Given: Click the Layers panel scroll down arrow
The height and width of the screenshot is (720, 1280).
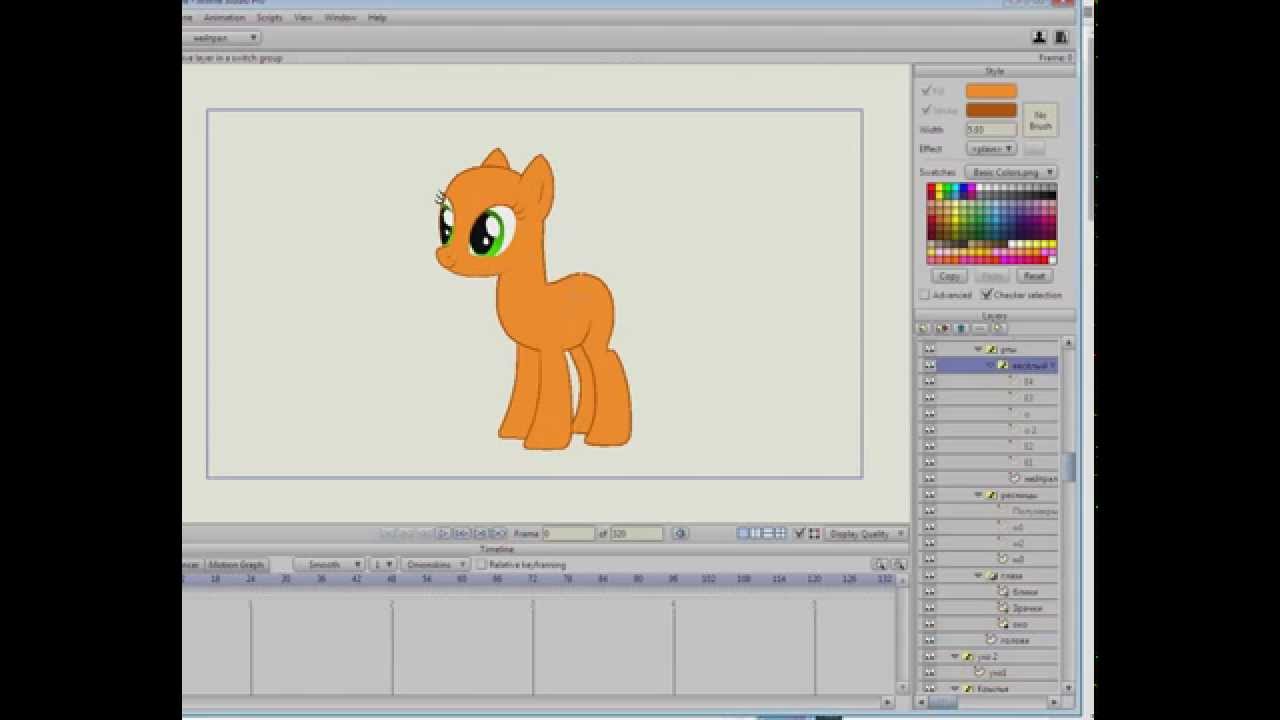Looking at the screenshot, I should click(x=1068, y=688).
